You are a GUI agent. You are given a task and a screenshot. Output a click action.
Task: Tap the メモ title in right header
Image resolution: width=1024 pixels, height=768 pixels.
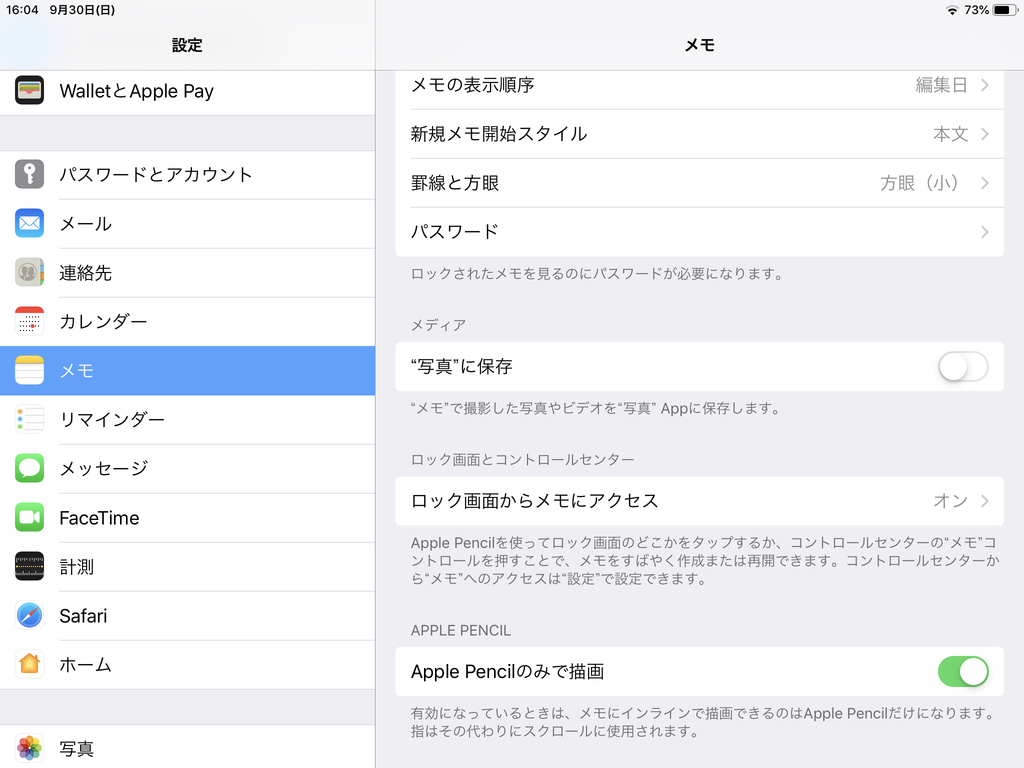click(699, 45)
